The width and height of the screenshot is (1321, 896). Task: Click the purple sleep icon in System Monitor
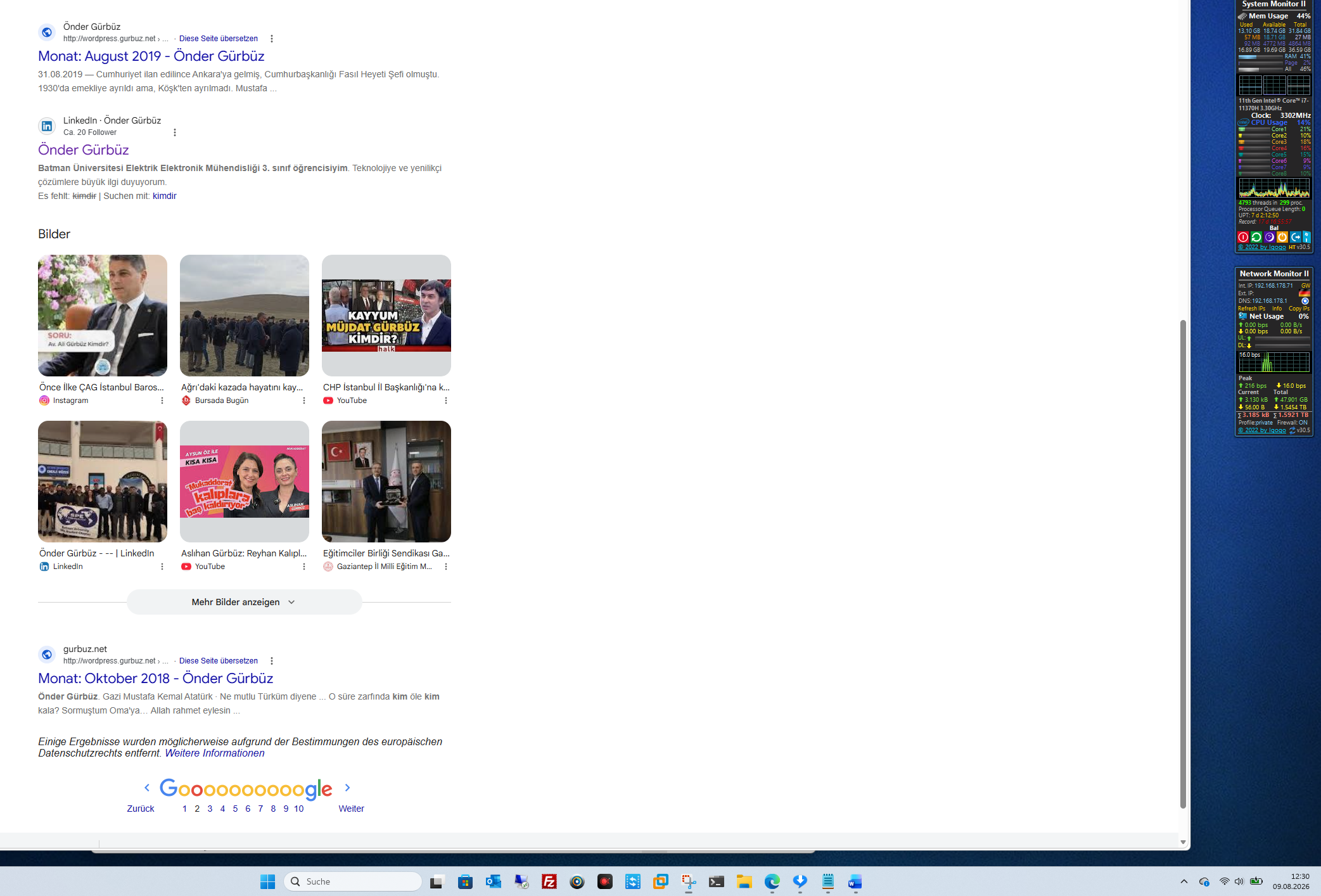click(x=1269, y=237)
